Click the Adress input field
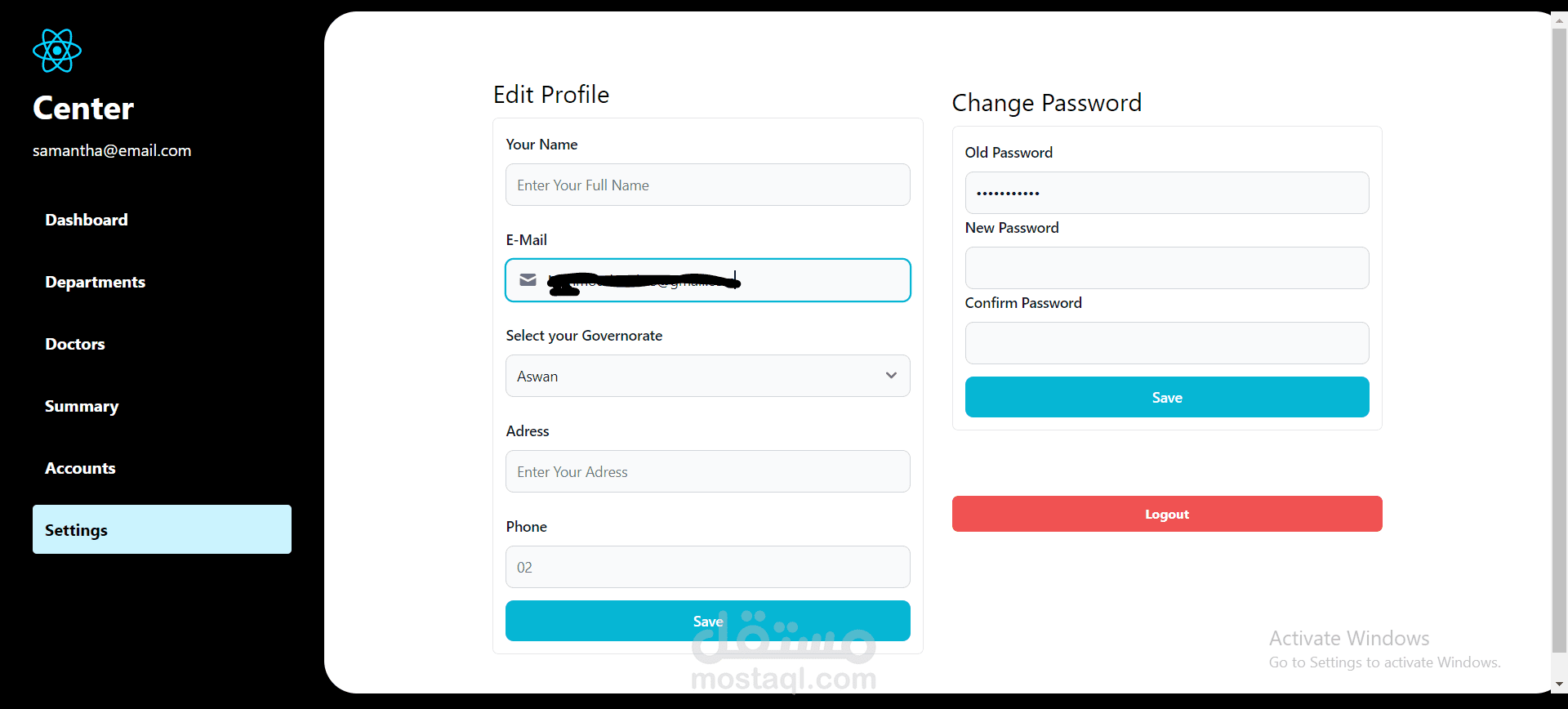1568x709 pixels. click(707, 471)
